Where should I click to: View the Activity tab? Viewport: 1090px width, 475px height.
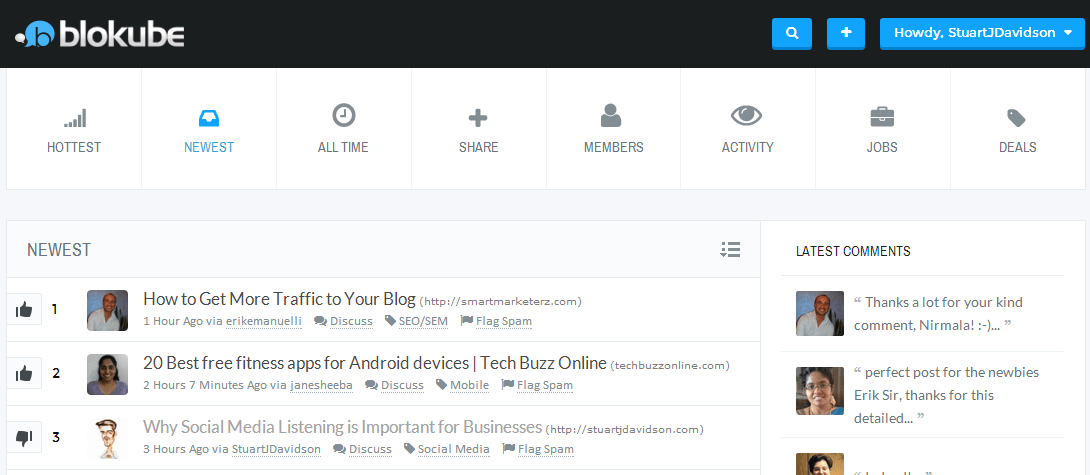[x=747, y=129]
